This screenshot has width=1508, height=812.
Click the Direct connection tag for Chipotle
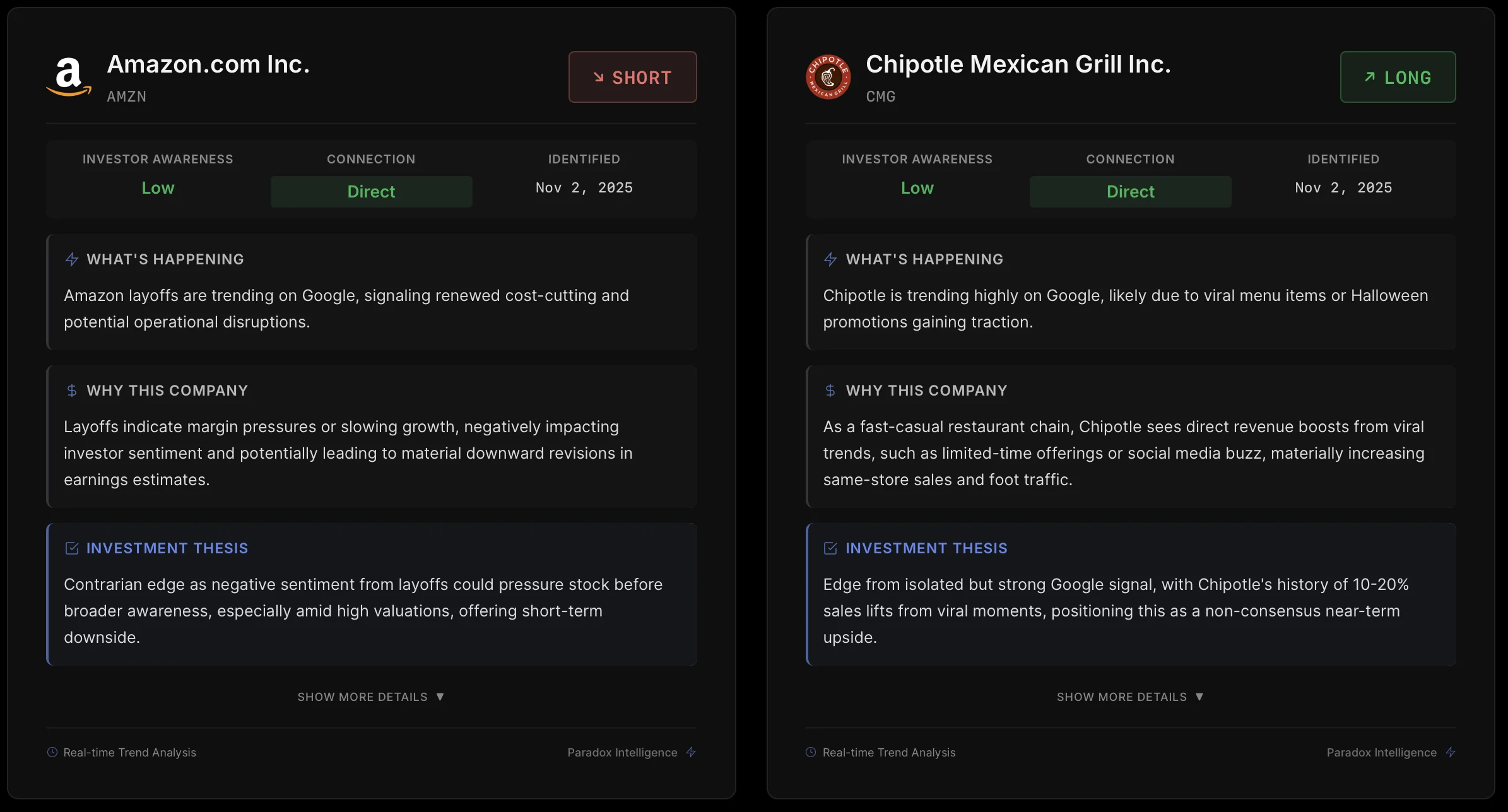point(1130,192)
